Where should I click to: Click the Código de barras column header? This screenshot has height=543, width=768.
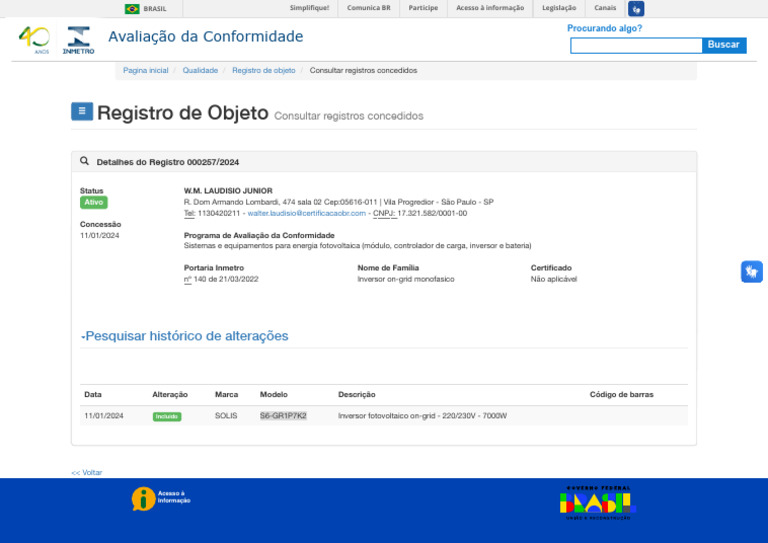click(622, 395)
